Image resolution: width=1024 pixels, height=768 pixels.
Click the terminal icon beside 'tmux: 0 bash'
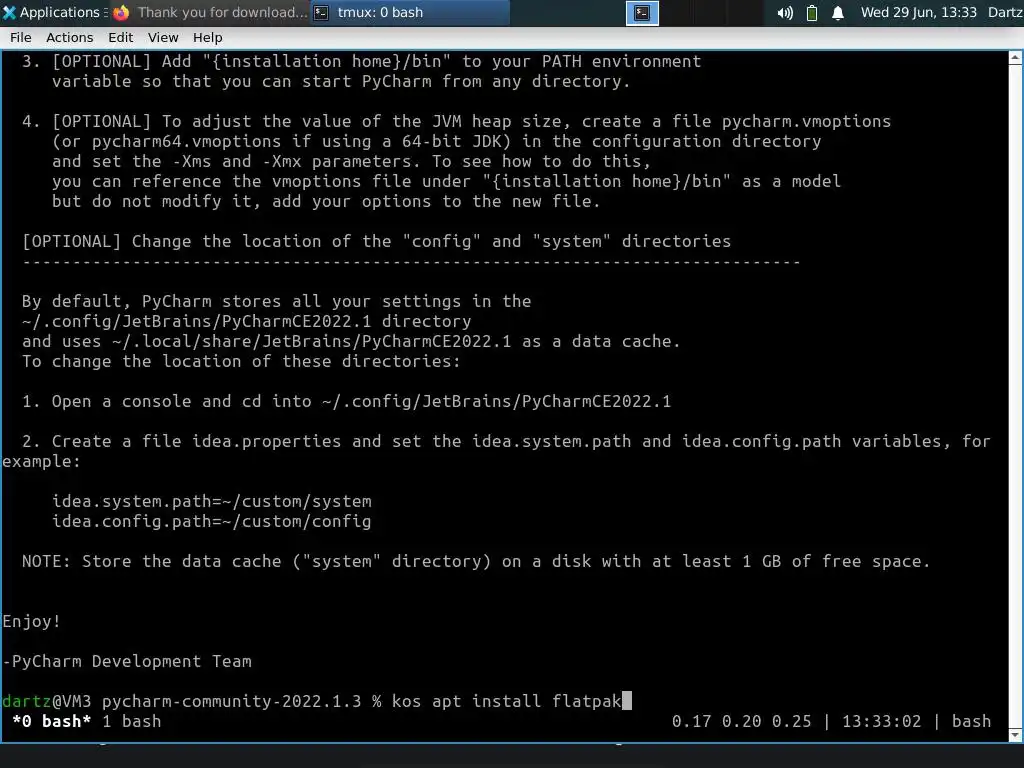[x=321, y=12]
